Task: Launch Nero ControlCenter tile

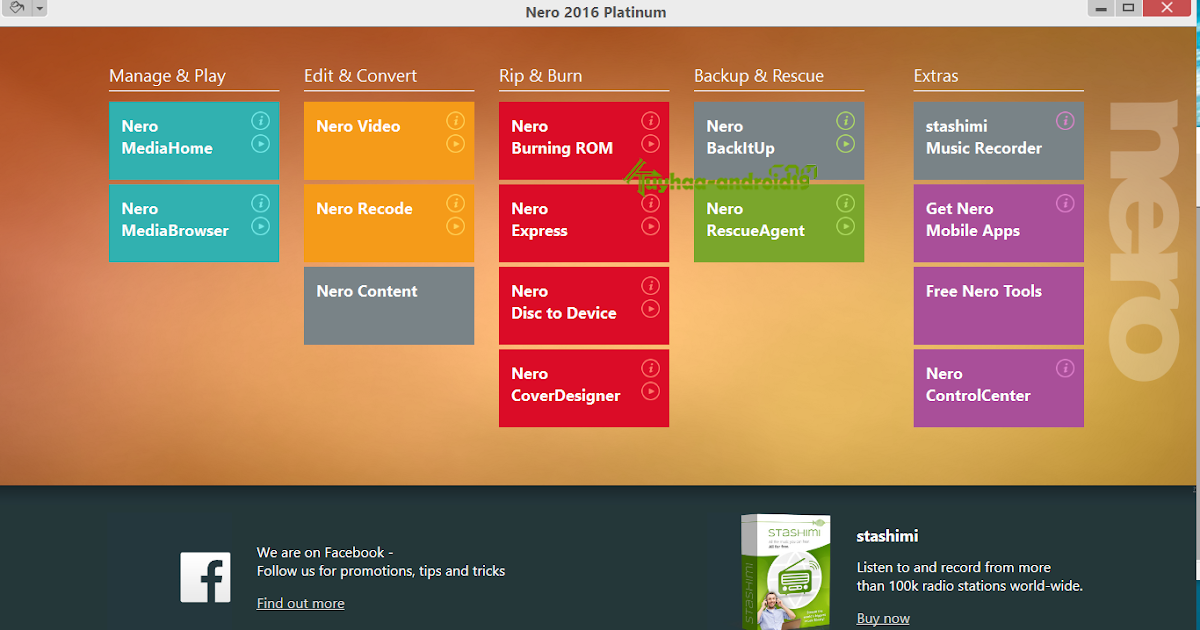Action: (x=999, y=388)
